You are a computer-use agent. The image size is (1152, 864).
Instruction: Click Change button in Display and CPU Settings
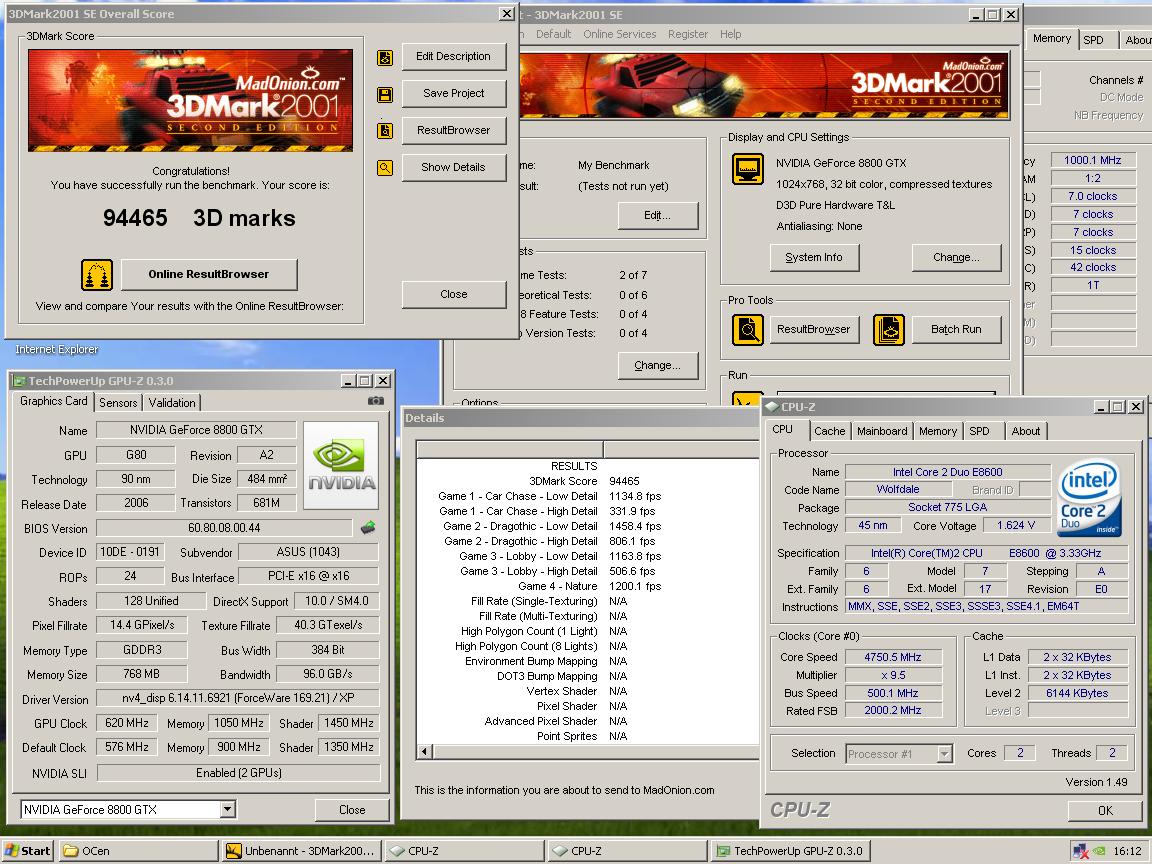pos(956,257)
